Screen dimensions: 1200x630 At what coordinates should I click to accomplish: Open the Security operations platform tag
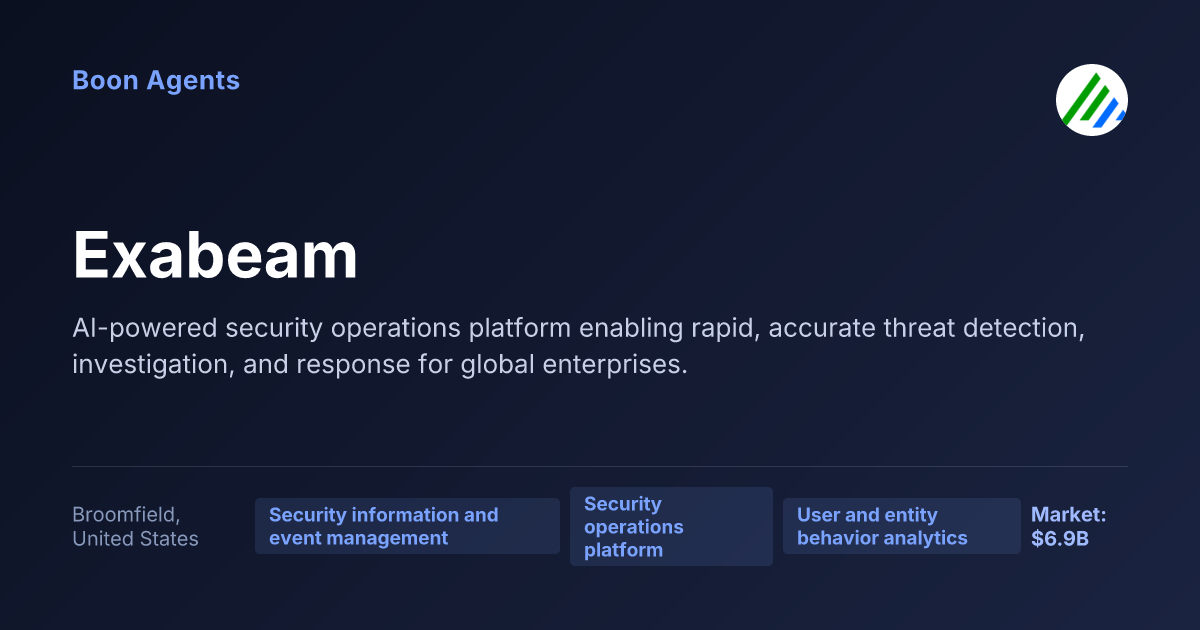coord(671,527)
